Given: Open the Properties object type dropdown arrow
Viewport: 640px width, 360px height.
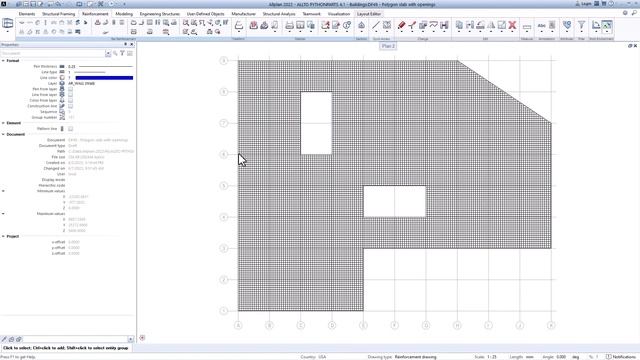Looking at the screenshot, I should coord(108,53).
